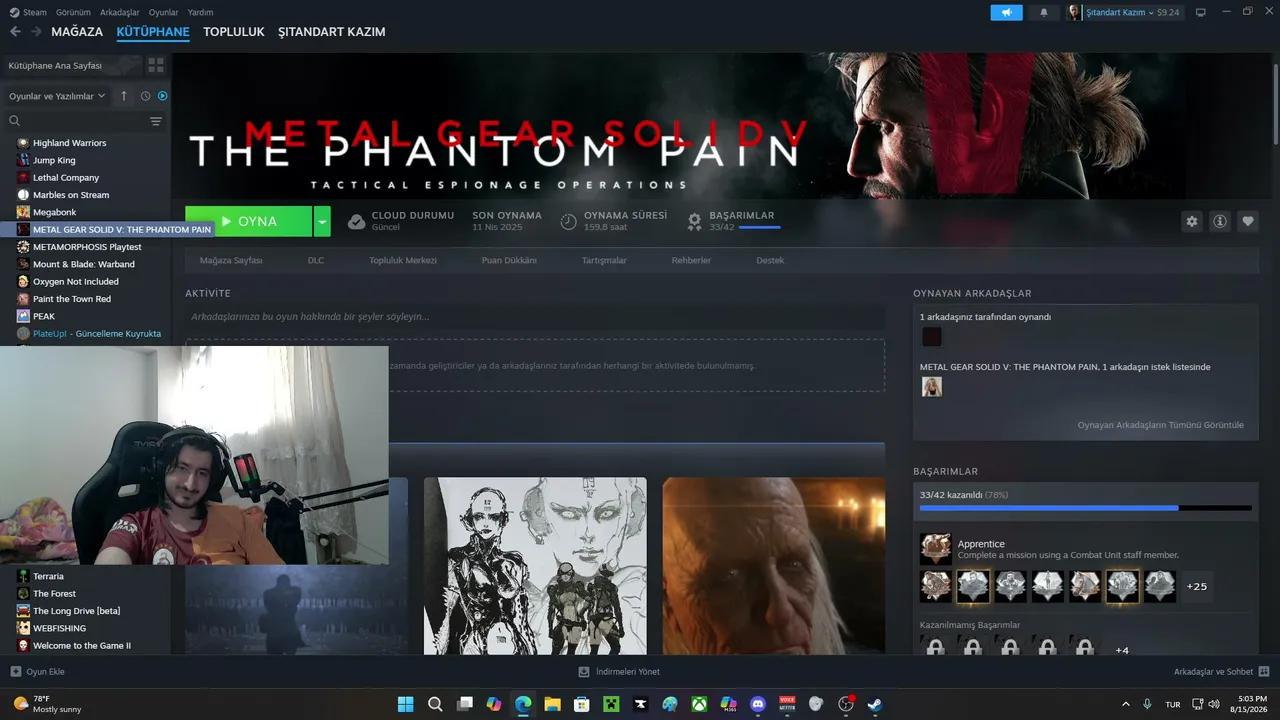Open the Destek link

(770, 260)
